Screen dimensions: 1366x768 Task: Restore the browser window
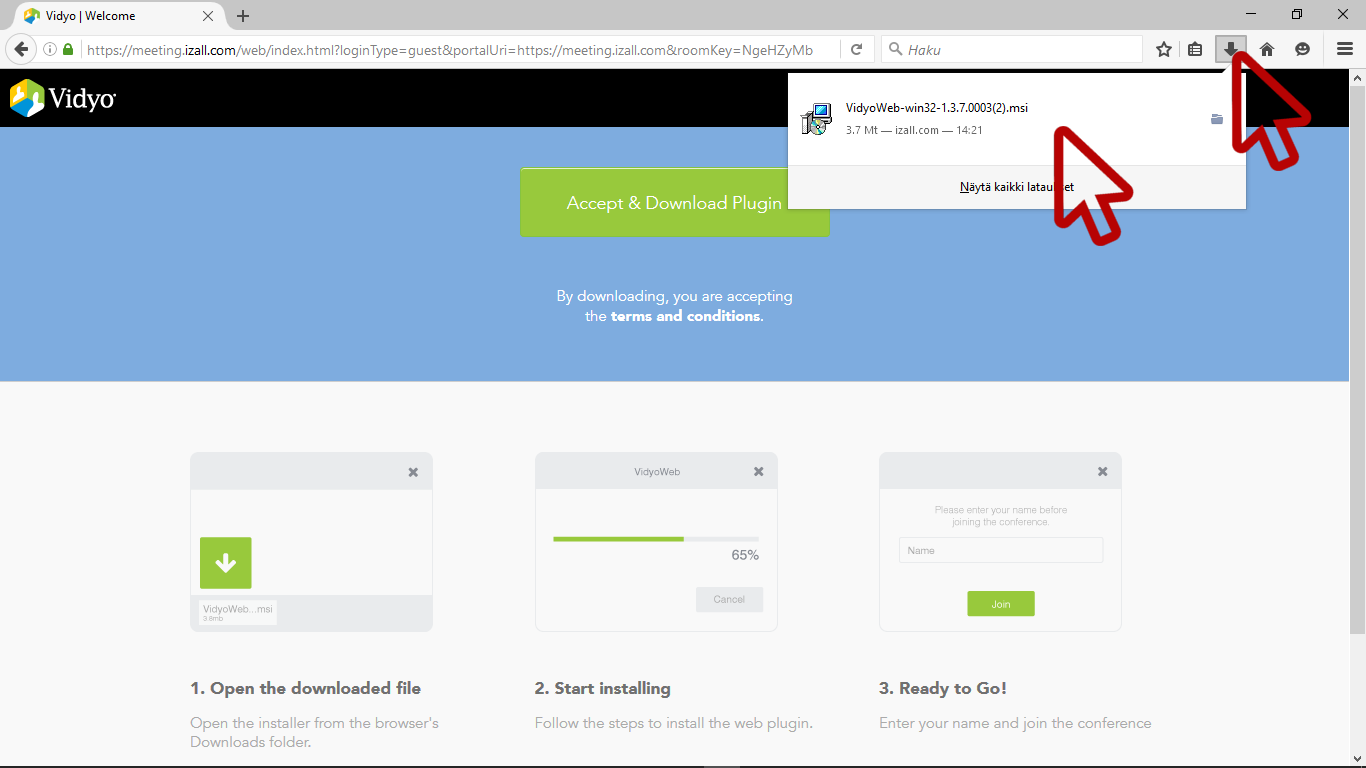point(1297,14)
